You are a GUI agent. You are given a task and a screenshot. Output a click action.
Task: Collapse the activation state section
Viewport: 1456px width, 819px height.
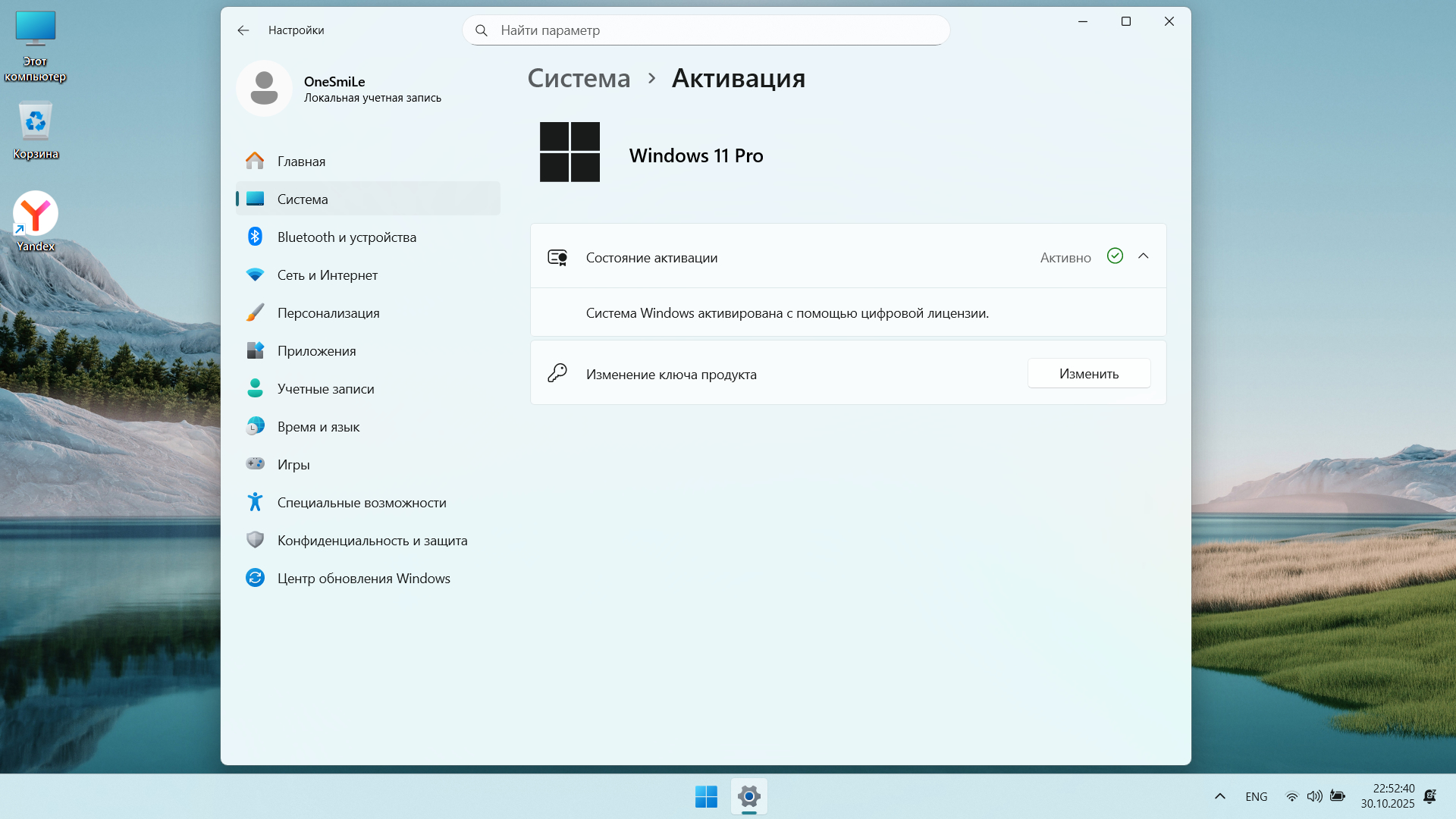click(1143, 256)
